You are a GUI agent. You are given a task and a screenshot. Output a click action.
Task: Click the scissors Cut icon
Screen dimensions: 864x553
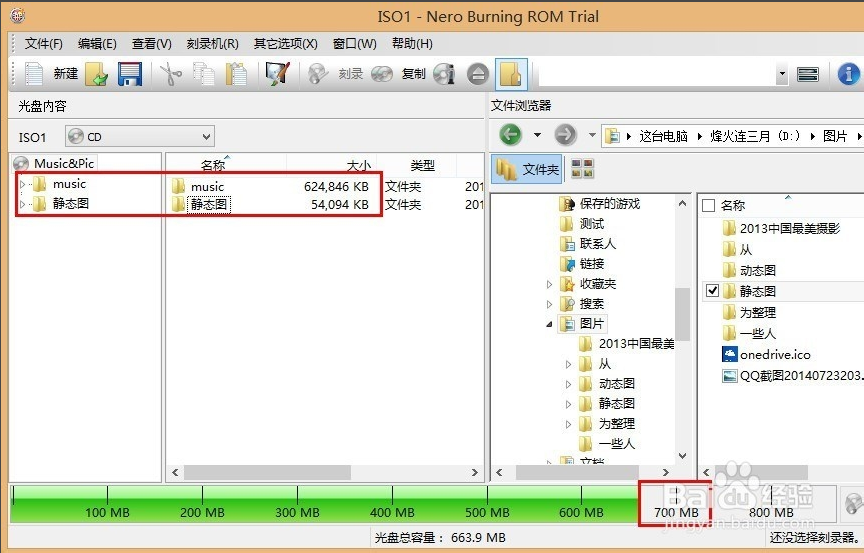tap(171, 74)
